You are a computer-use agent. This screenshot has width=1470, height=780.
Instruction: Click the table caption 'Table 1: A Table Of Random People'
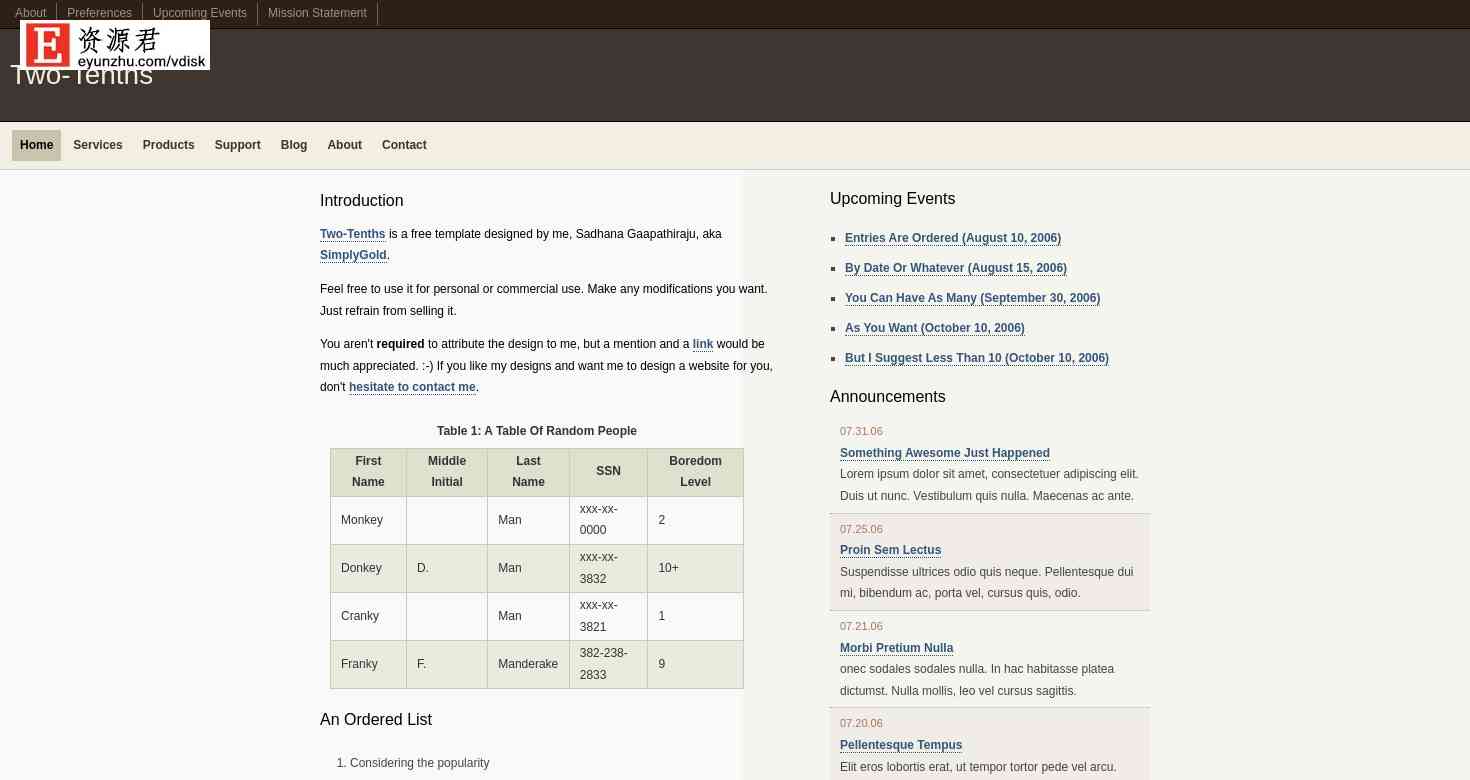pyautogui.click(x=537, y=431)
